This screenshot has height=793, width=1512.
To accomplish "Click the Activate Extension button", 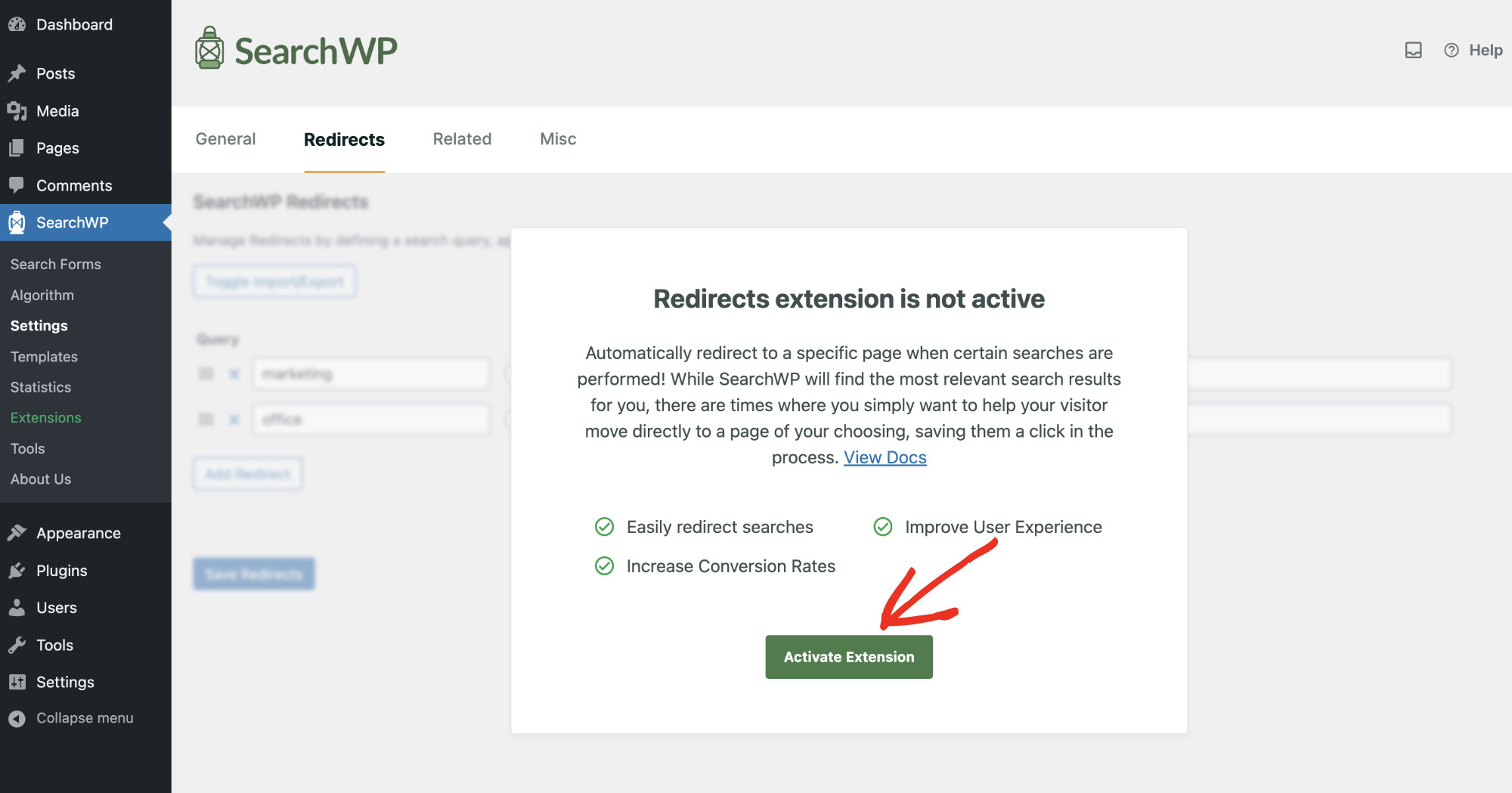I will pos(848,656).
